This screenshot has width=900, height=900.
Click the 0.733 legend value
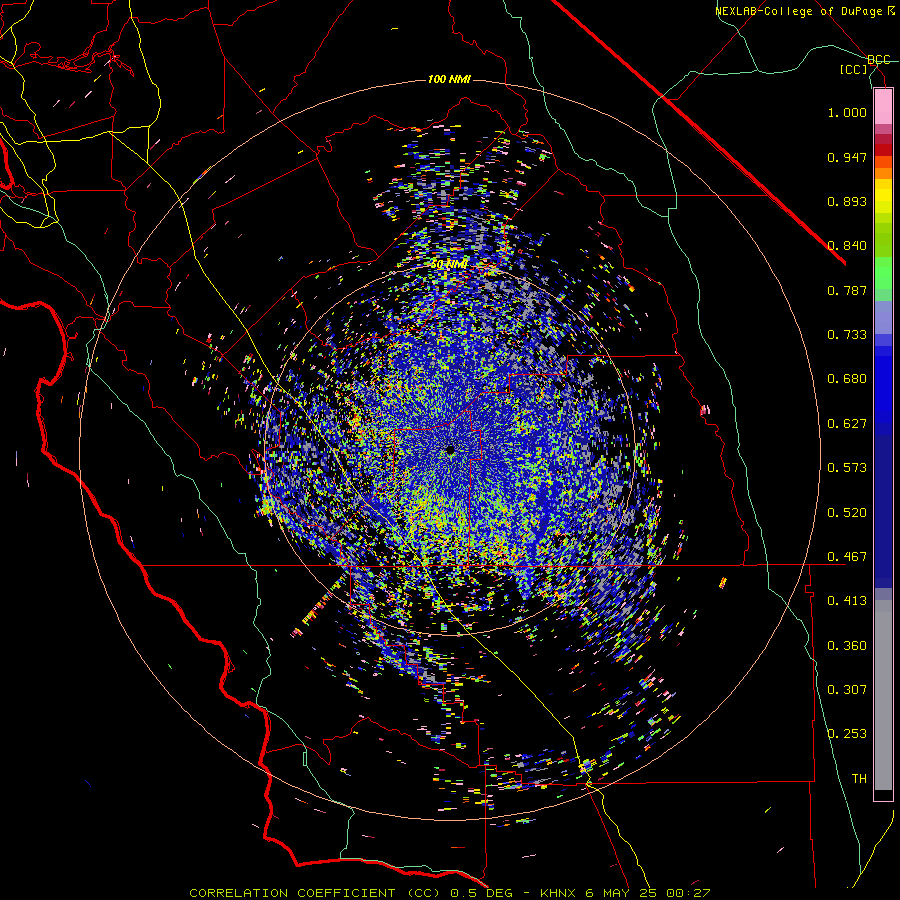click(x=847, y=335)
